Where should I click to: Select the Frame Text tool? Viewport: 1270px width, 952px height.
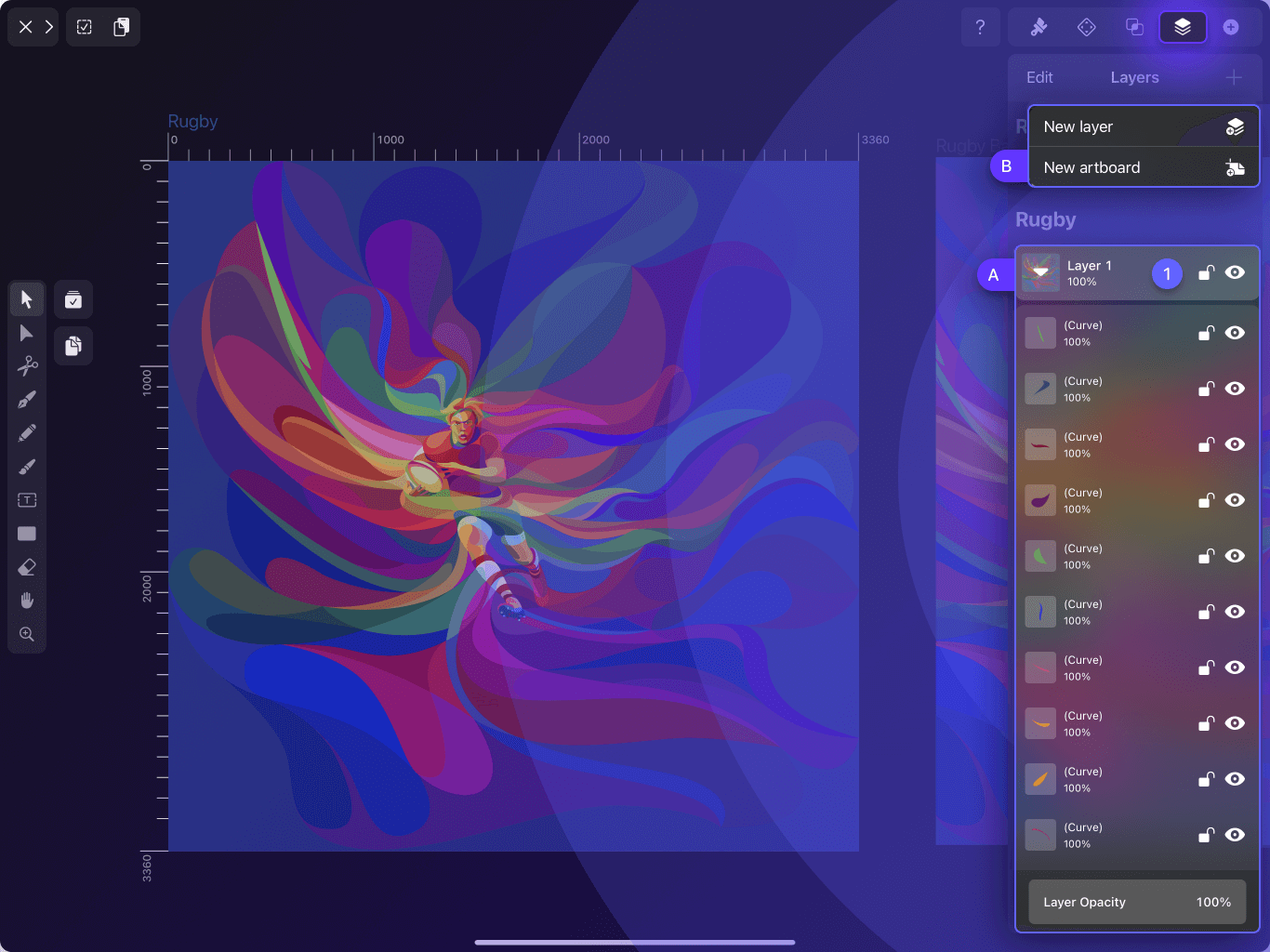point(27,500)
